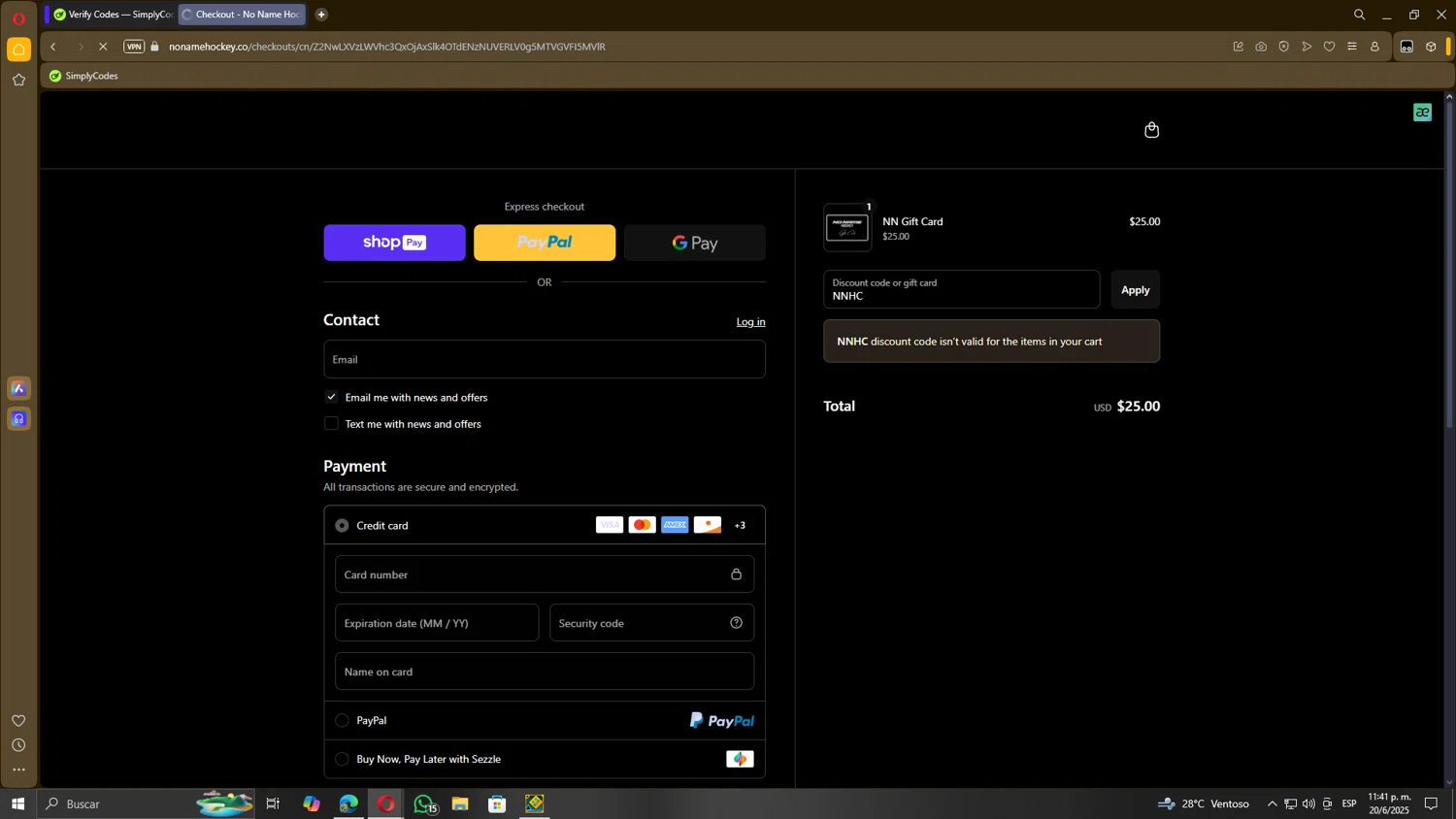Open Microsoft Edge from taskbar
Screen dimensions: 1456x819
point(348,803)
